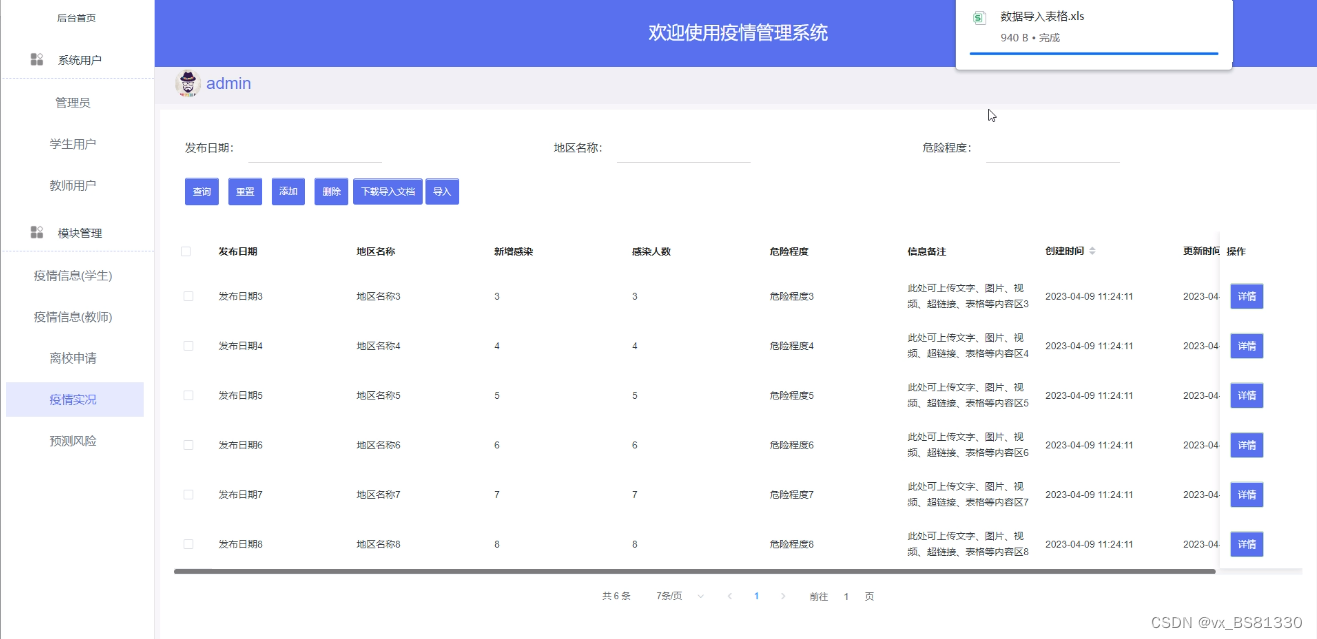Click cell 地区名称3
The height and width of the screenshot is (639, 1317).
pos(379,296)
